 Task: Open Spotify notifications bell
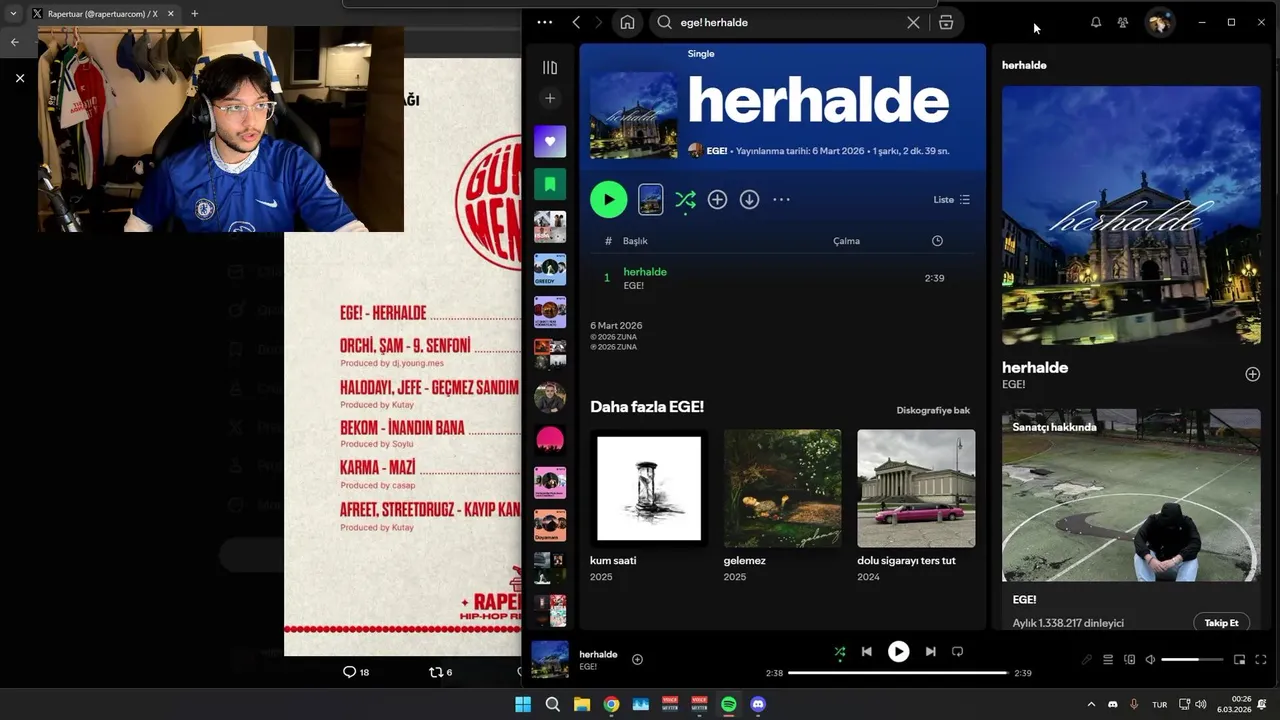[x=1096, y=22]
